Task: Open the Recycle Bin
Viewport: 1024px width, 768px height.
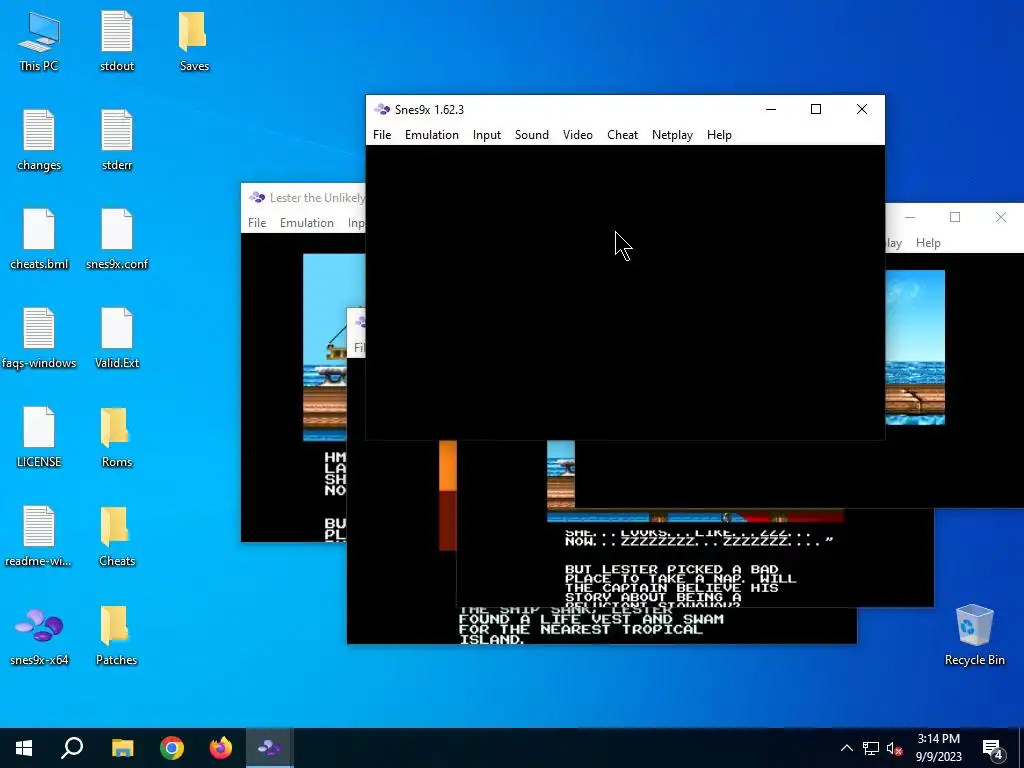Action: (974, 635)
